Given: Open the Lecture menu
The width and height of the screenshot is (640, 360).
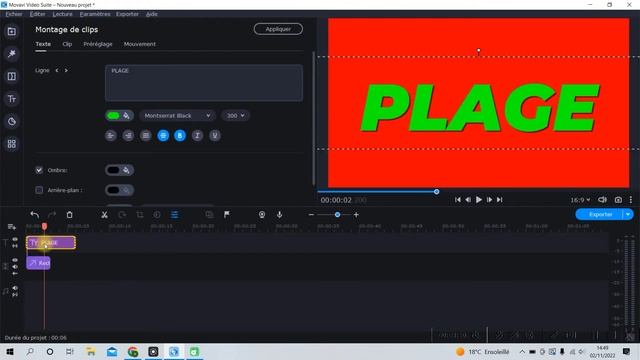Looking at the screenshot, I should pos(62,14).
